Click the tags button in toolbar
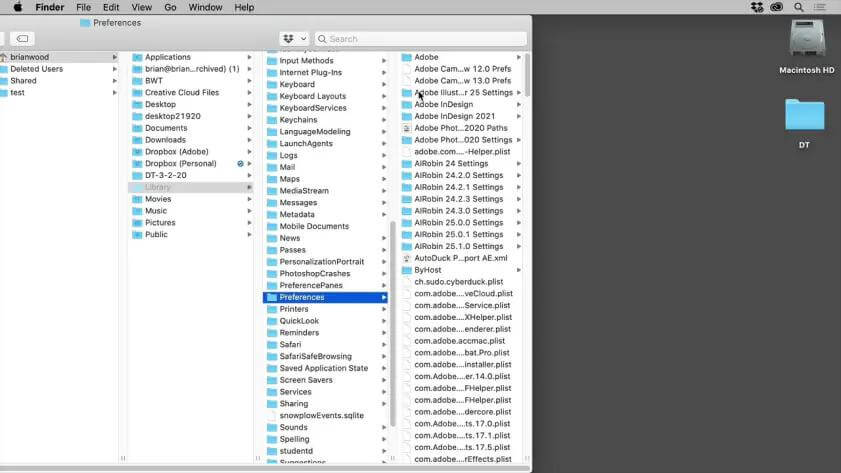Screen dimensions: 841x473 point(22,39)
